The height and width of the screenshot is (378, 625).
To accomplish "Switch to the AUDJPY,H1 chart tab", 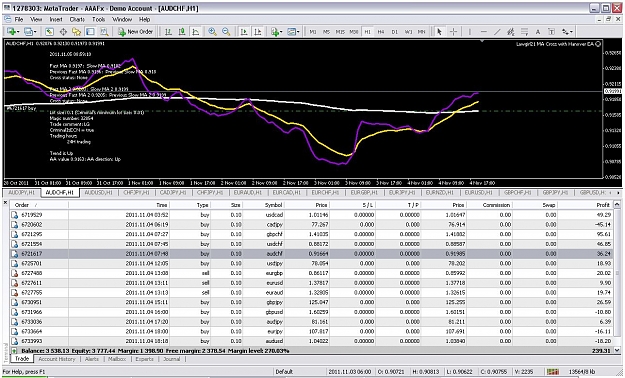I will click(21, 193).
